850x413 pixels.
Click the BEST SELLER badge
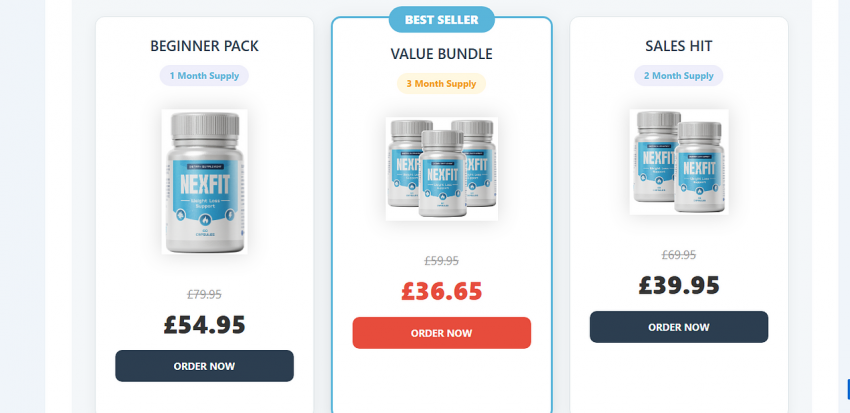442,20
